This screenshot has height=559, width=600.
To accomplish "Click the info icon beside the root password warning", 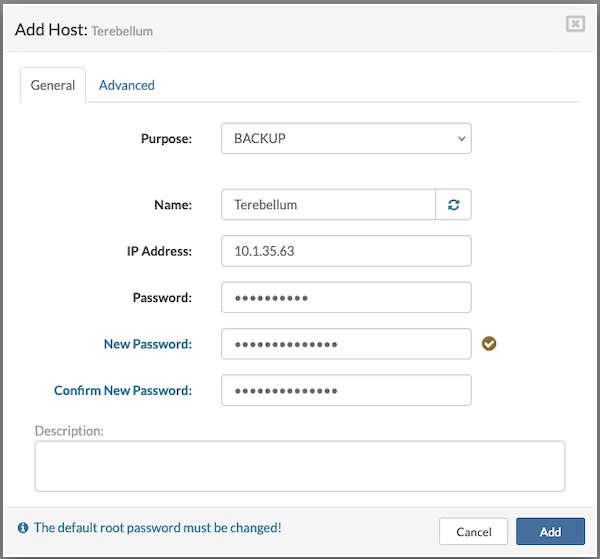I will point(23,528).
